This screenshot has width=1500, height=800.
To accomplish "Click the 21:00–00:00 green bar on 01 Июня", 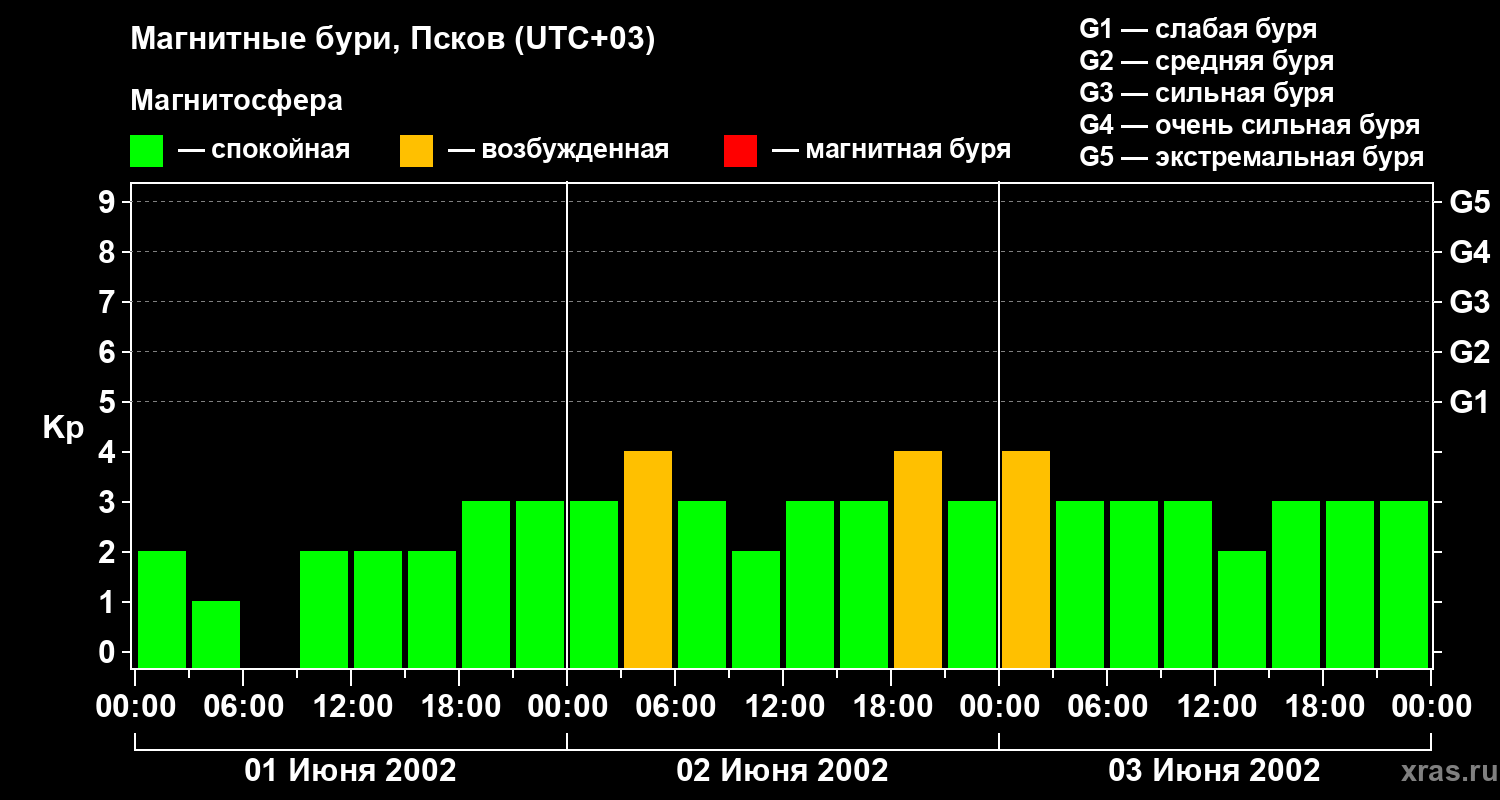I will coord(540,584).
